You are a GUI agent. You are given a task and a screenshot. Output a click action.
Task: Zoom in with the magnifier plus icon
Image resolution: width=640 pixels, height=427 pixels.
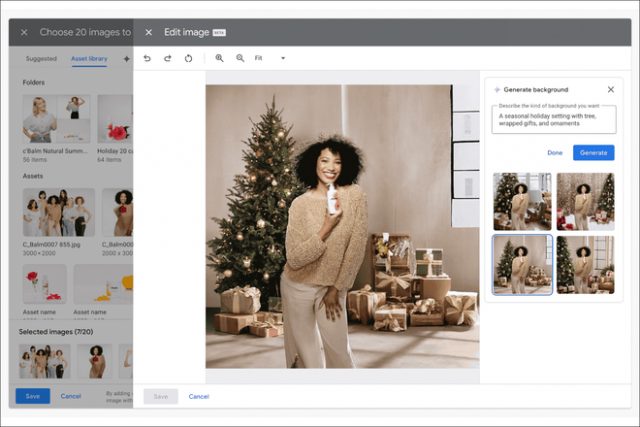(219, 58)
